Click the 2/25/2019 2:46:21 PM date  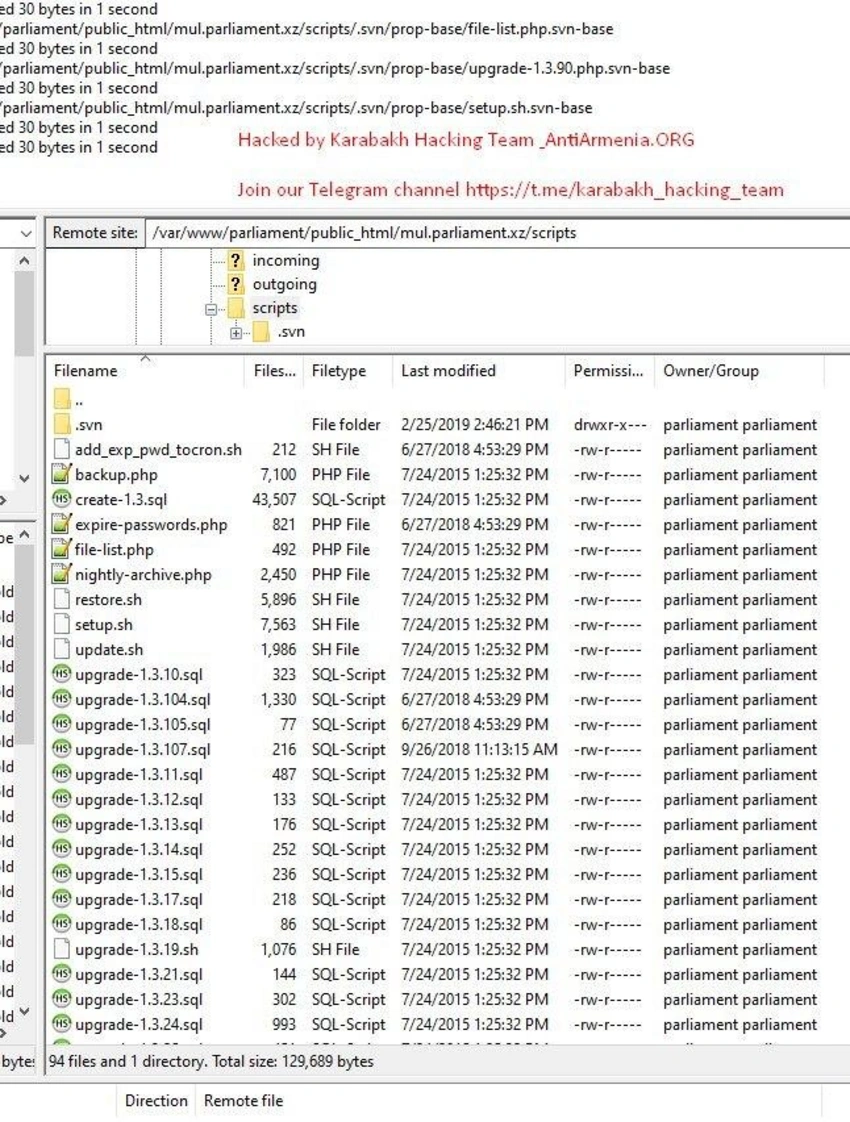475,424
